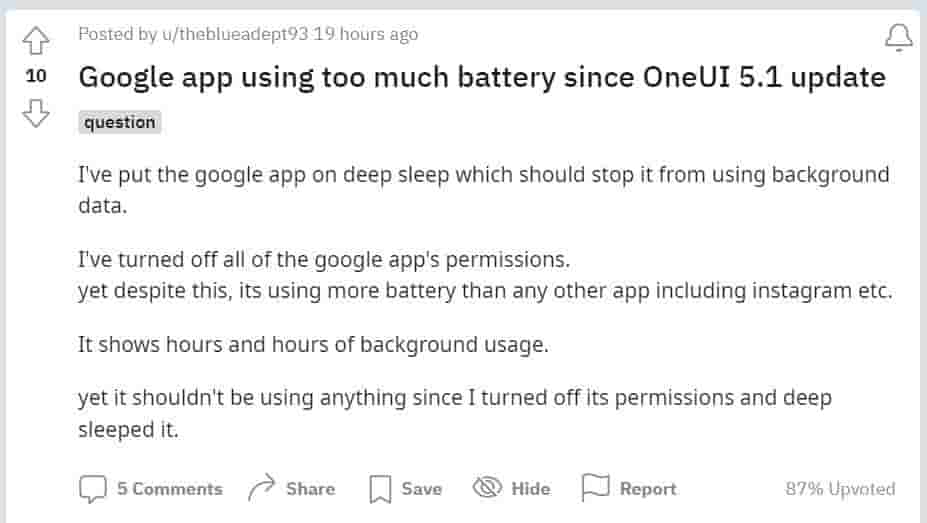Open the "5 Comments" text label
The width and height of the screenshot is (927, 523).
(170, 489)
